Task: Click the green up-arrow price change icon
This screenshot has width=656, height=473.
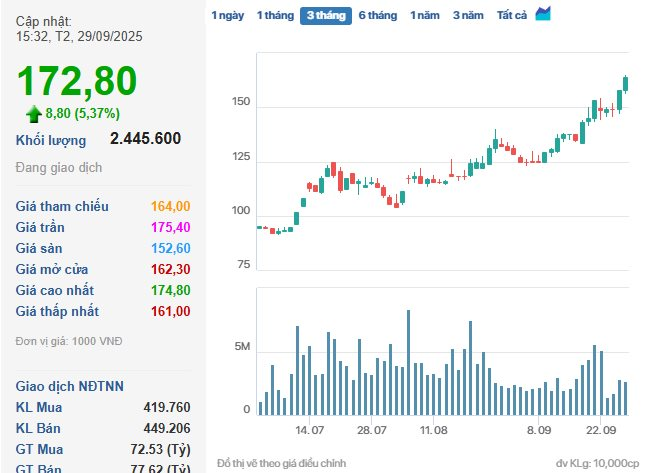Action: click(x=34, y=114)
